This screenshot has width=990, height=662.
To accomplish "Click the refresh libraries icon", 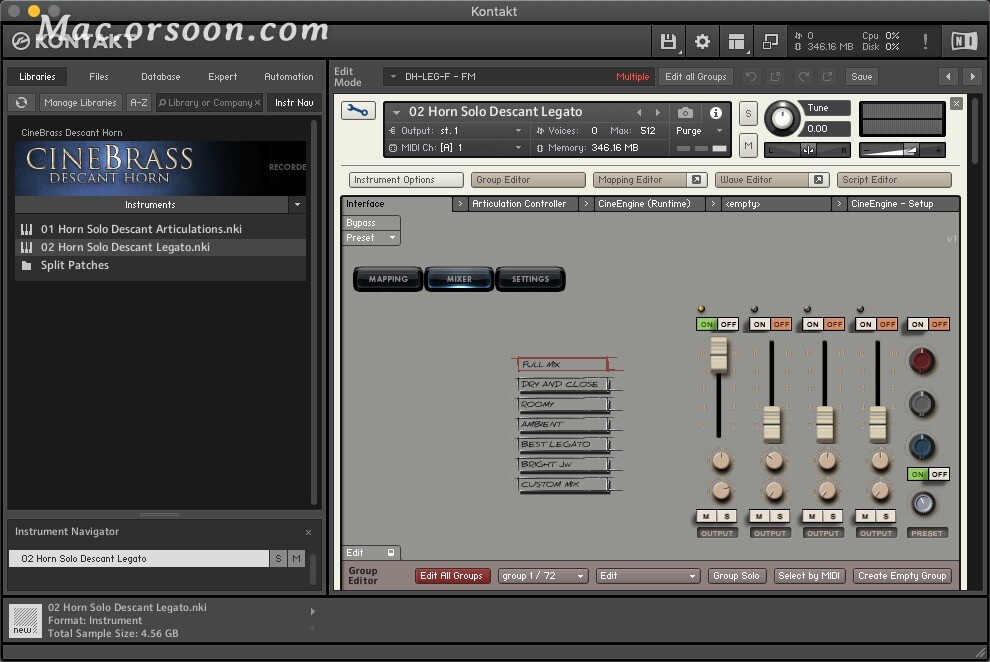I will 21,102.
